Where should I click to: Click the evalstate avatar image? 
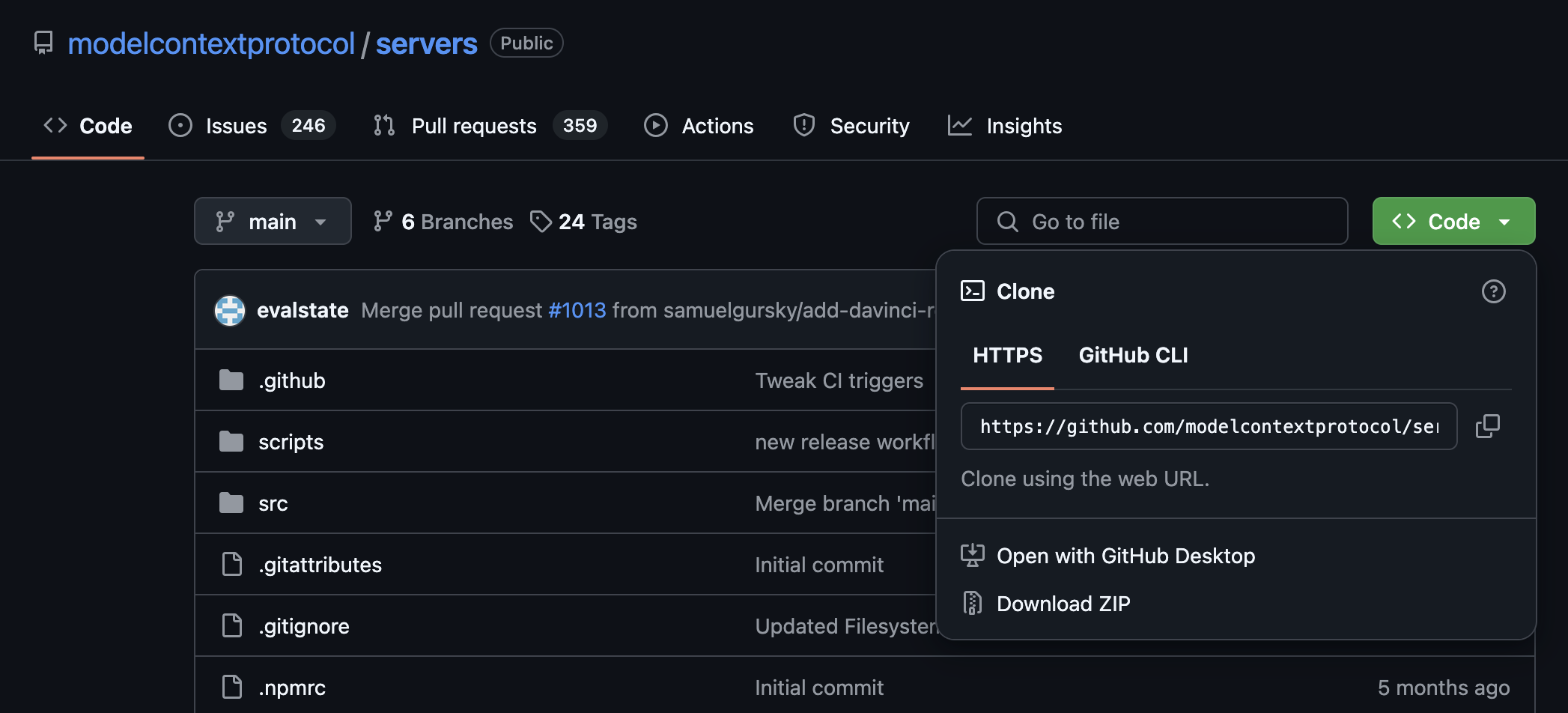pos(230,310)
